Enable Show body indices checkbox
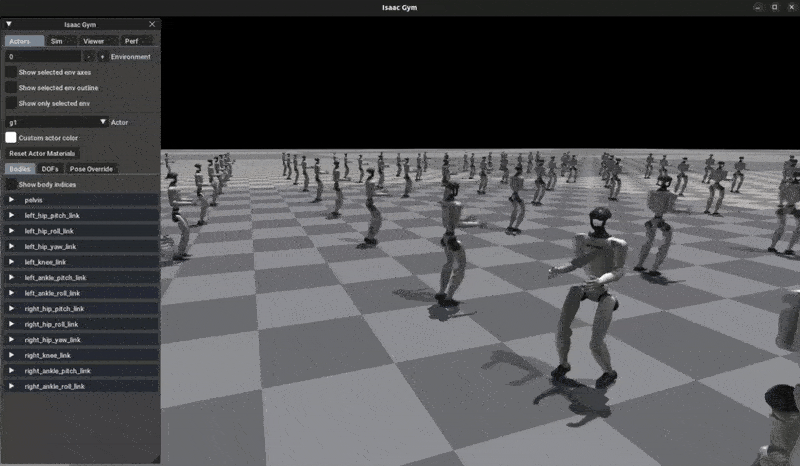This screenshot has width=800, height=466. (x=11, y=184)
